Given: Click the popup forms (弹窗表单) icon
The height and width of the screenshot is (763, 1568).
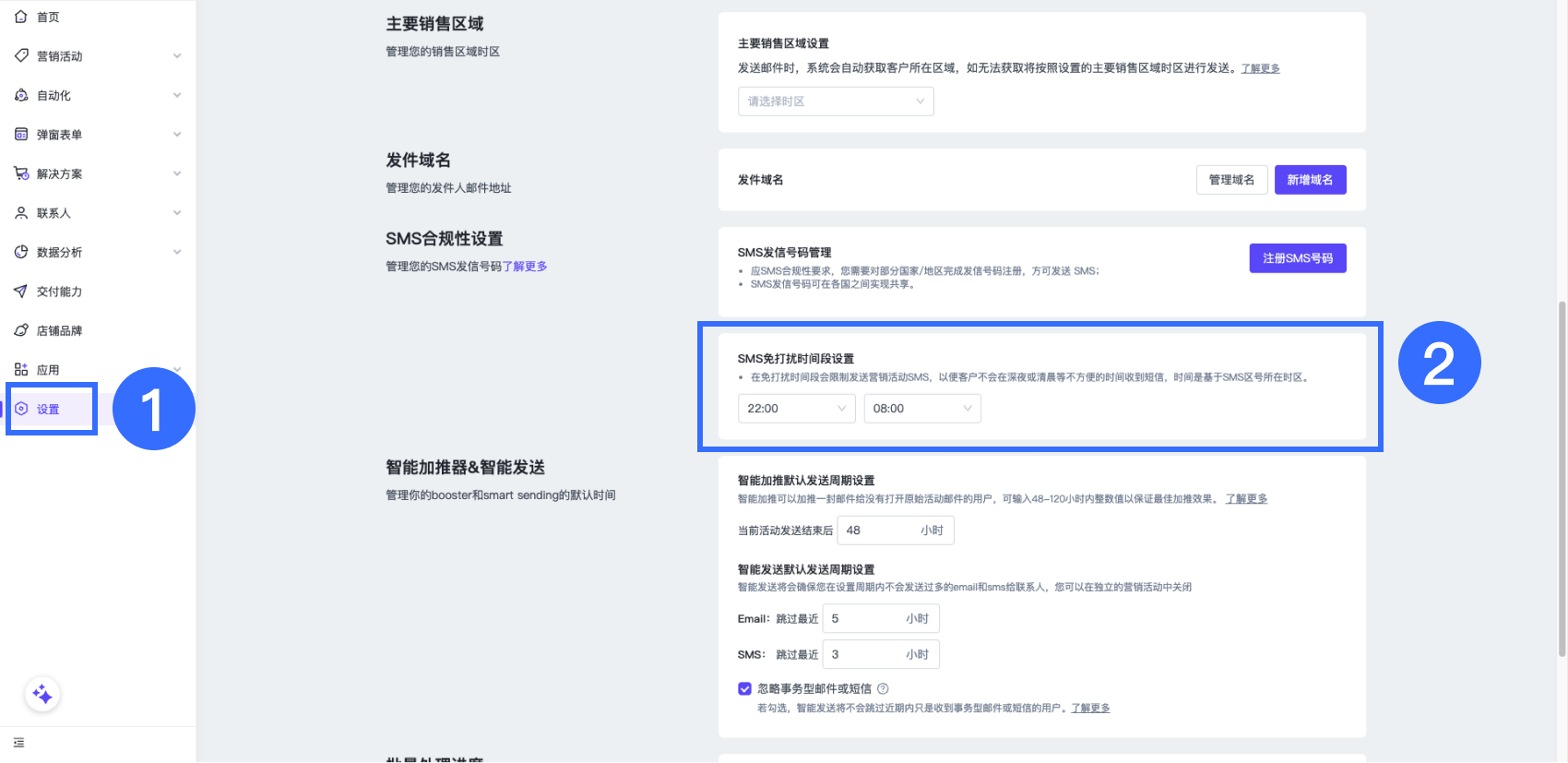Looking at the screenshot, I should pyautogui.click(x=21, y=135).
